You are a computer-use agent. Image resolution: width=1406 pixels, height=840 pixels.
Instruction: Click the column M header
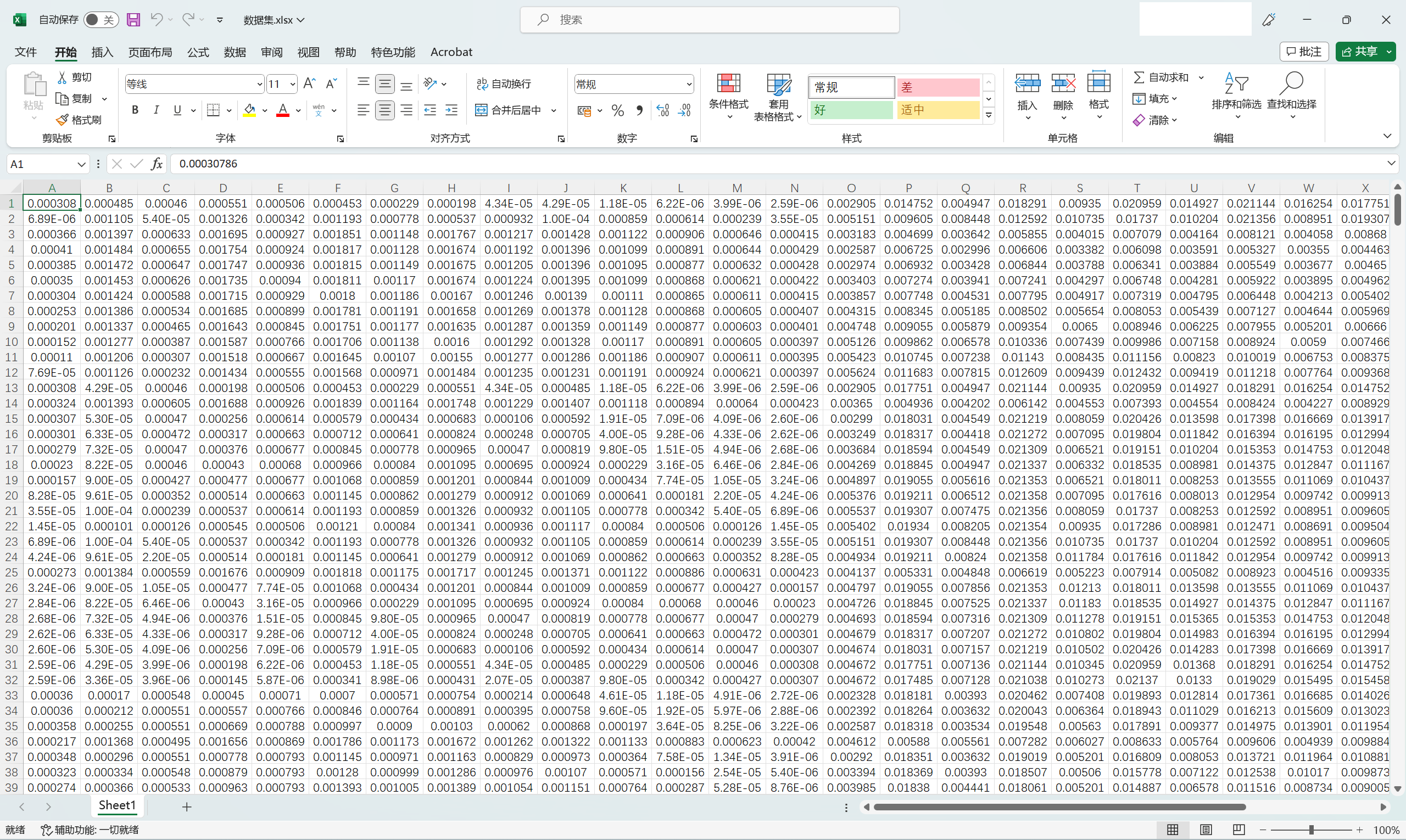tap(737, 188)
